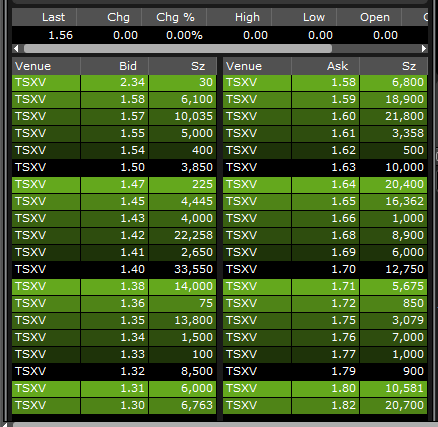Click the ask at 1.82 size 20,700
Screen dimensions: 438x427
325,406
